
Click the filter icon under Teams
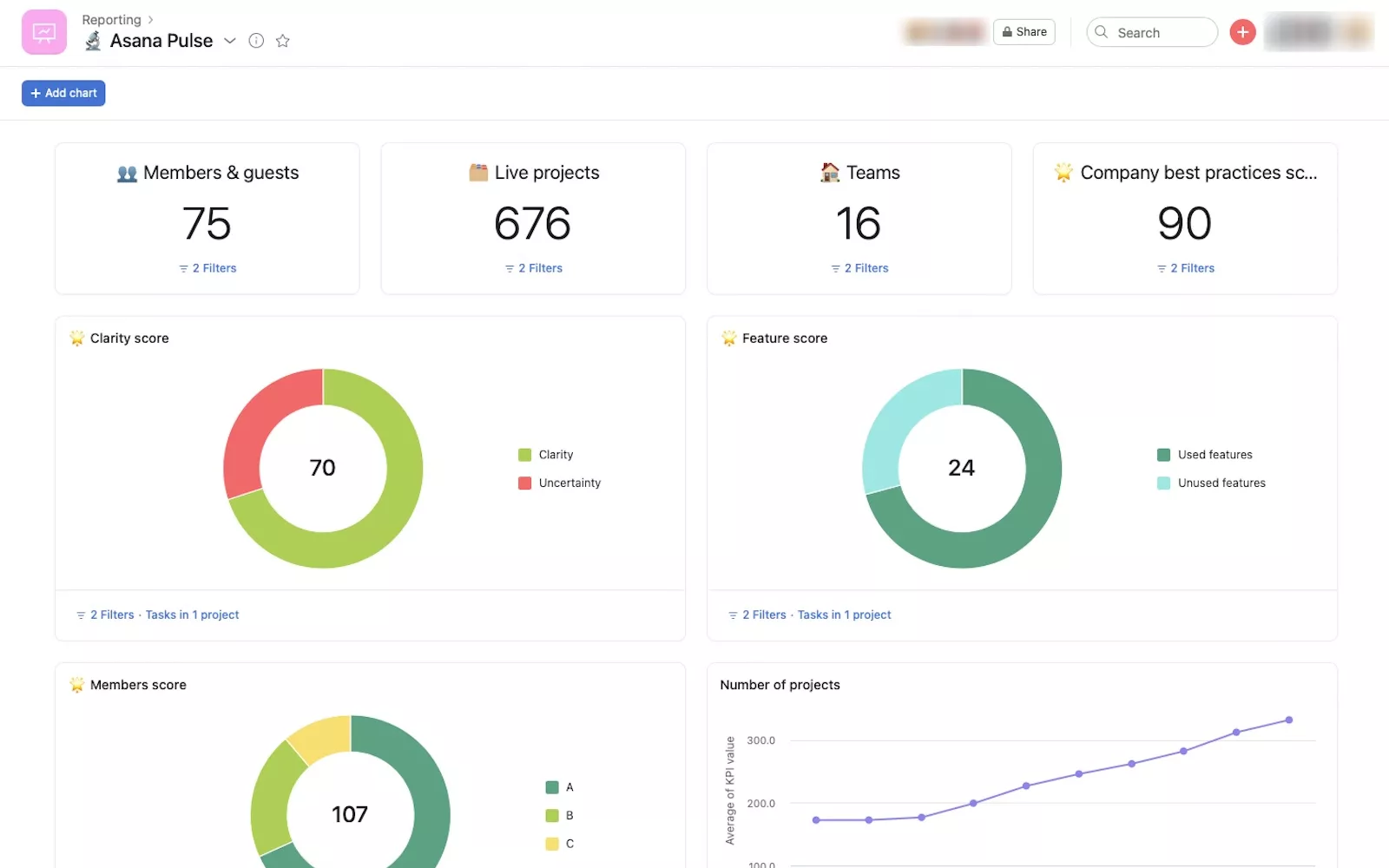[x=835, y=269]
